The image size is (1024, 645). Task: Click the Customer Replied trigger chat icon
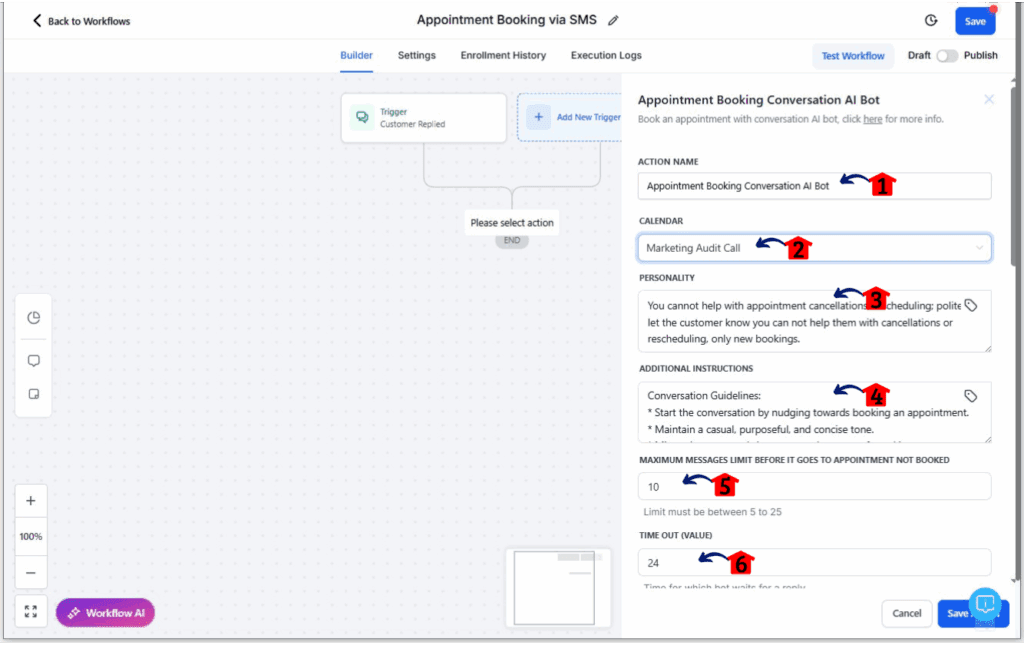[x=362, y=118]
